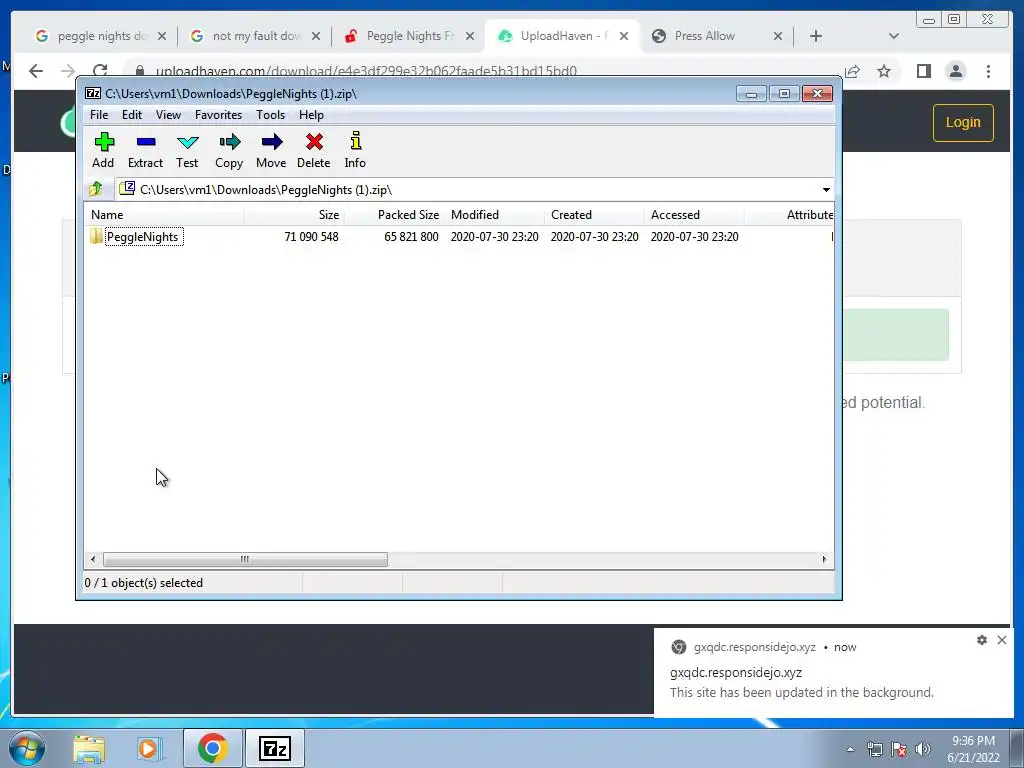Bookmark this page with the star icon
Viewport: 1024px width, 768px height.
(x=884, y=71)
